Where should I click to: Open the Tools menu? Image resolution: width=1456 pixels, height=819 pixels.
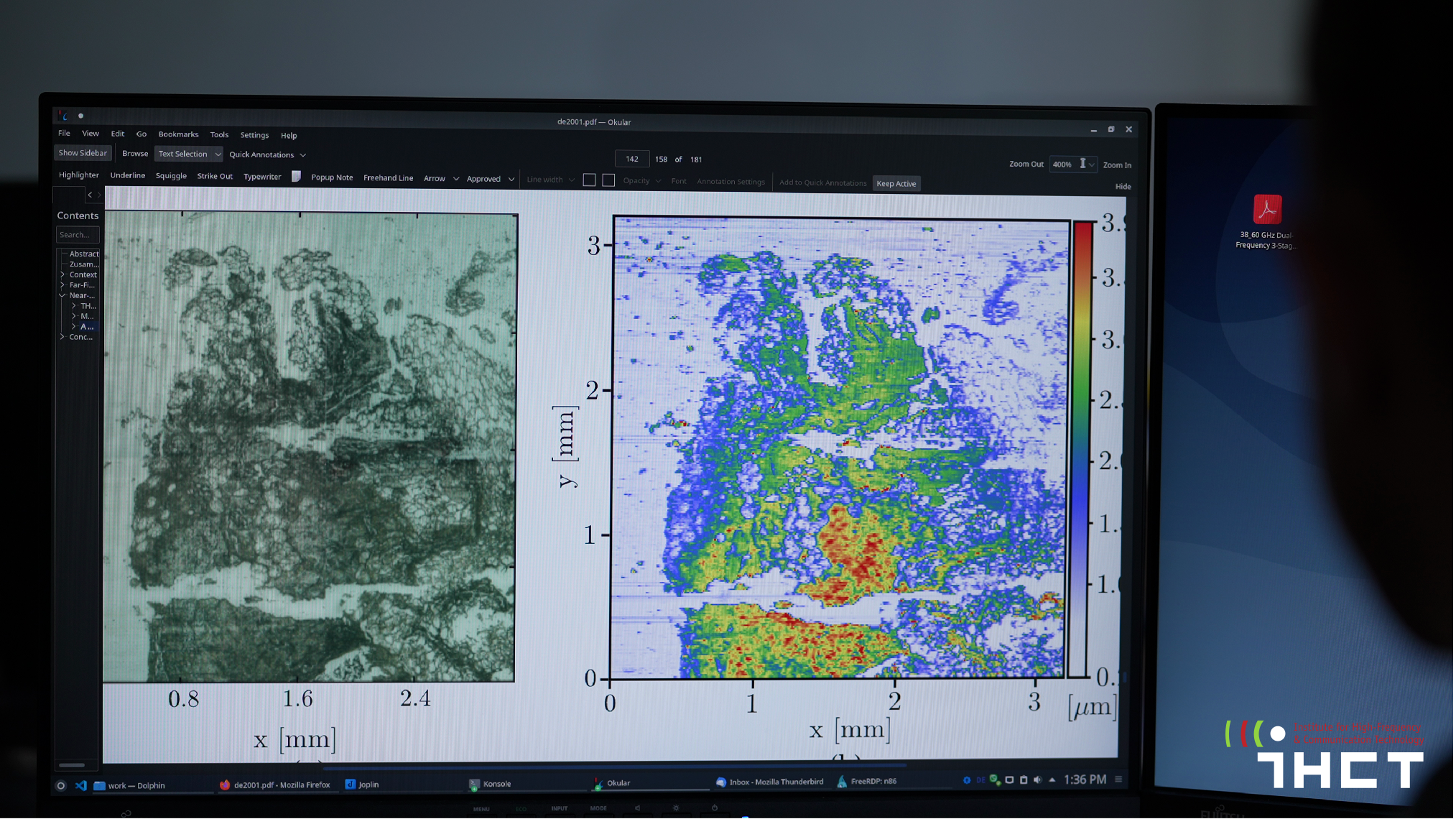point(219,135)
